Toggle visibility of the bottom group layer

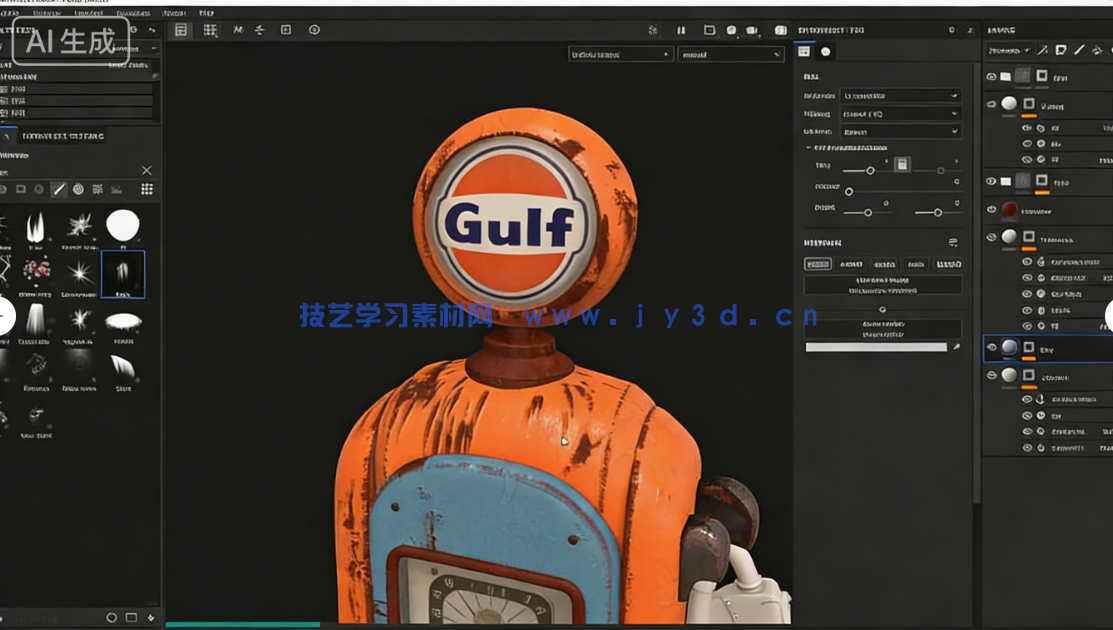[x=992, y=376]
